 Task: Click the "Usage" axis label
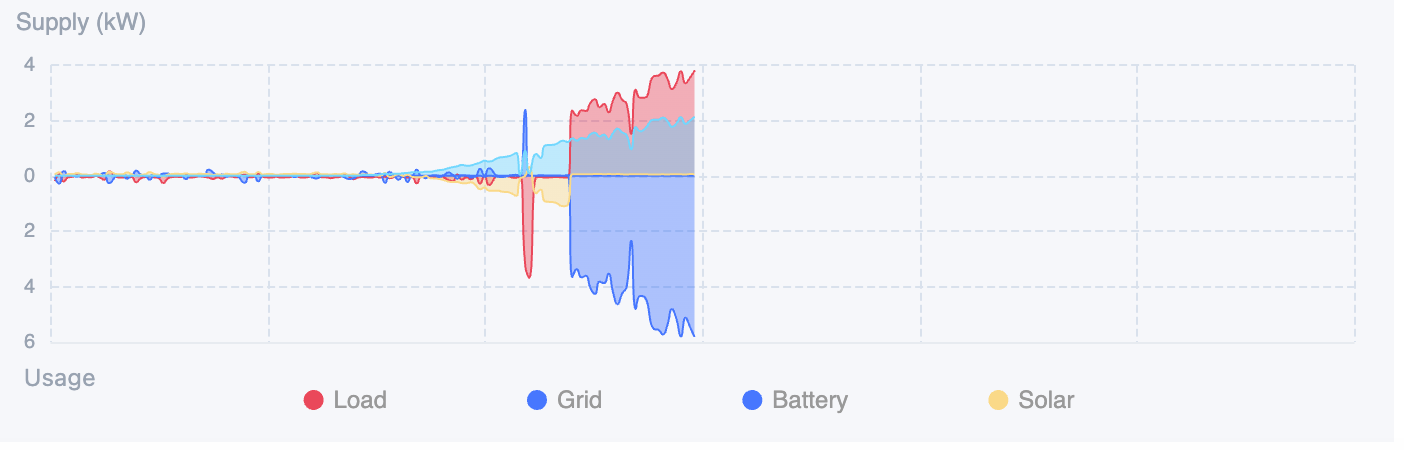point(59,378)
